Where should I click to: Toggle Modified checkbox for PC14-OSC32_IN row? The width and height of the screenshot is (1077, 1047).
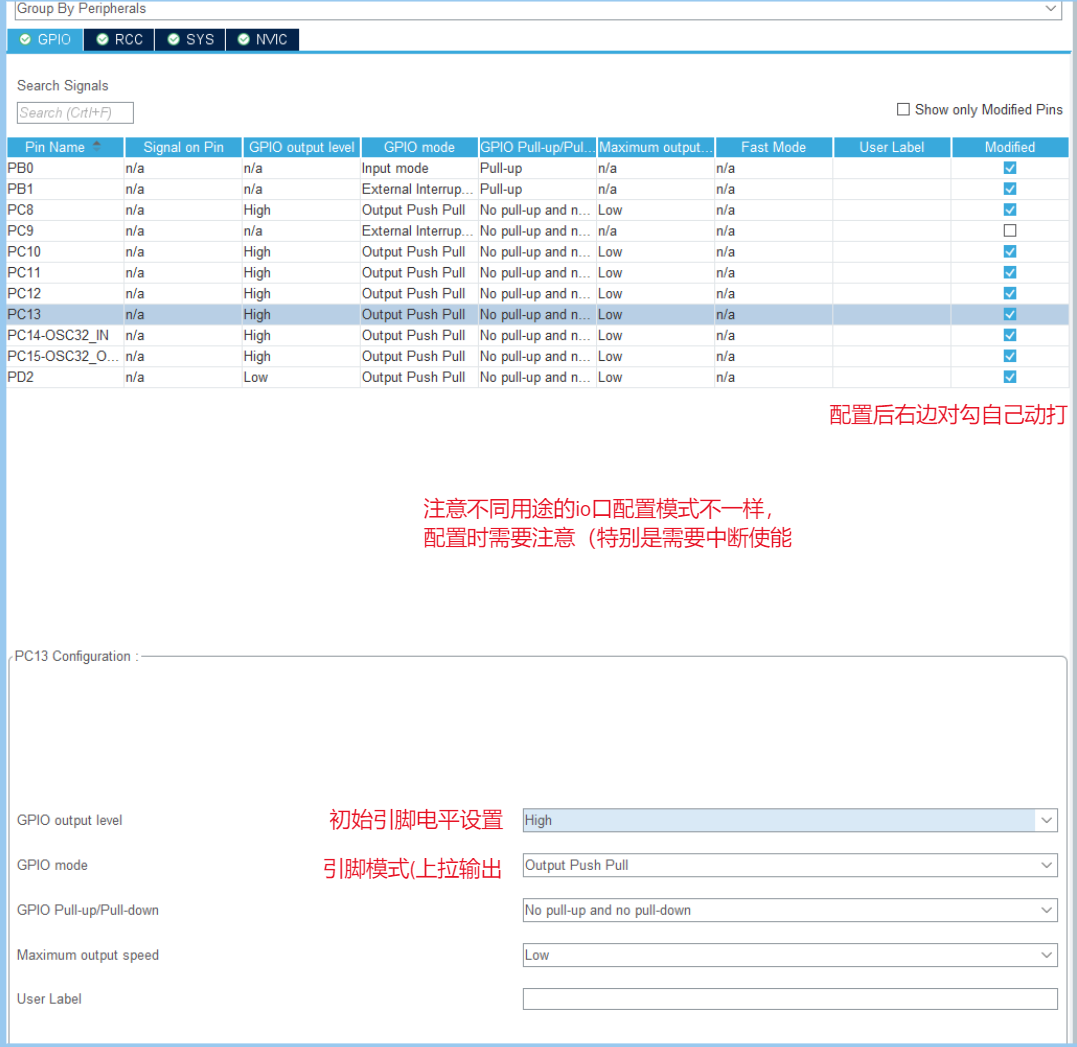coord(1010,335)
